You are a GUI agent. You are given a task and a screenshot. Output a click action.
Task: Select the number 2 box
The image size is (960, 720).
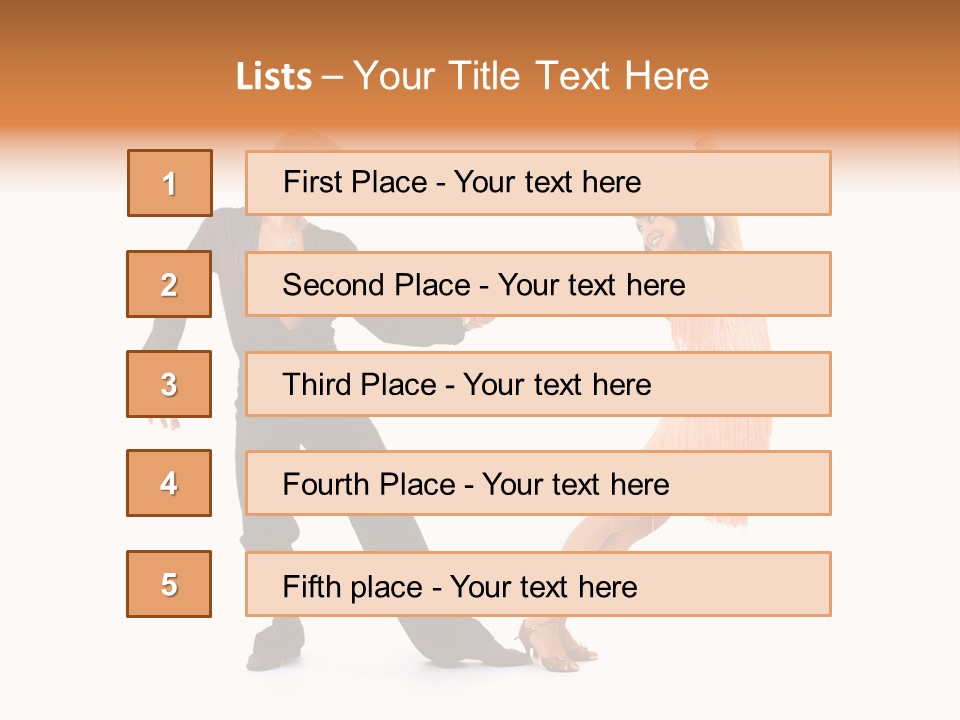coord(169,284)
